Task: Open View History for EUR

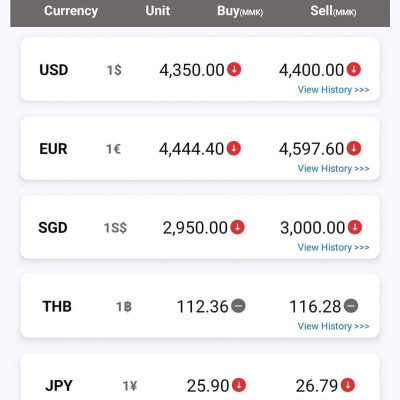Action: [333, 169]
